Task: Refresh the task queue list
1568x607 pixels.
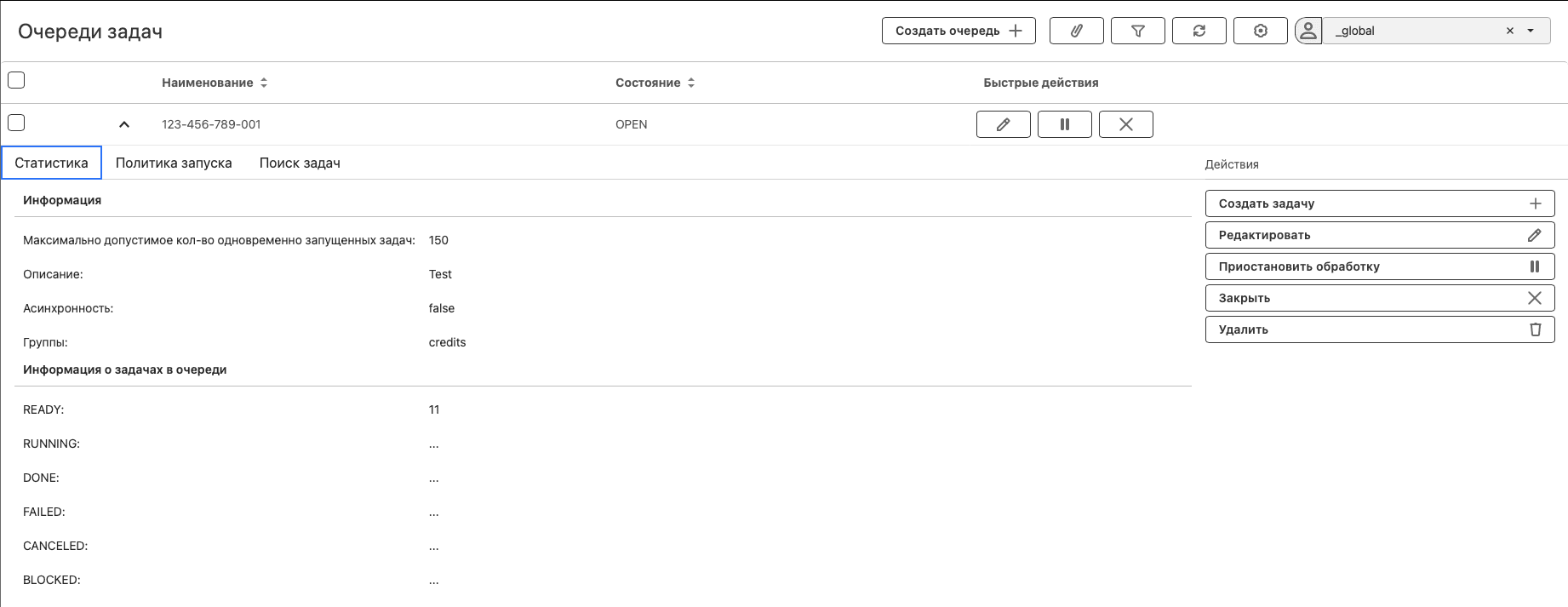Action: coord(1199,31)
